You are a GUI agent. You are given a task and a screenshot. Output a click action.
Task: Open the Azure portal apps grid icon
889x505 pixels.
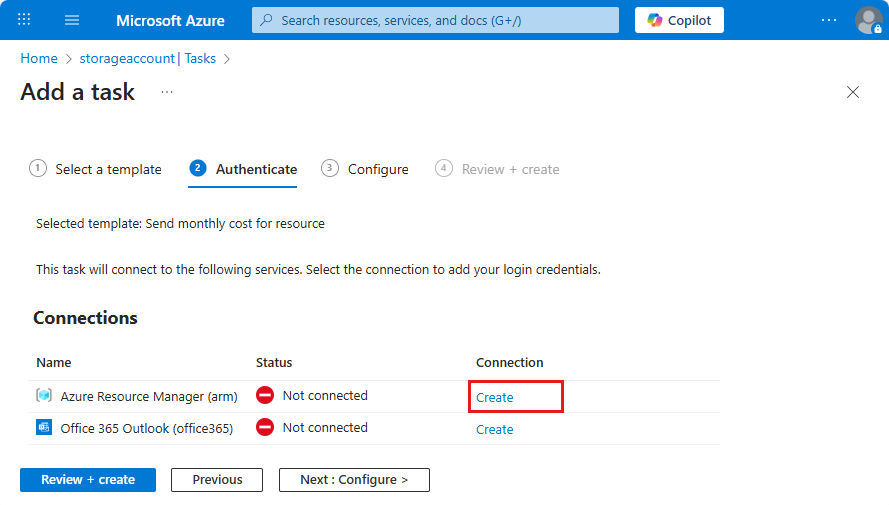(x=24, y=20)
